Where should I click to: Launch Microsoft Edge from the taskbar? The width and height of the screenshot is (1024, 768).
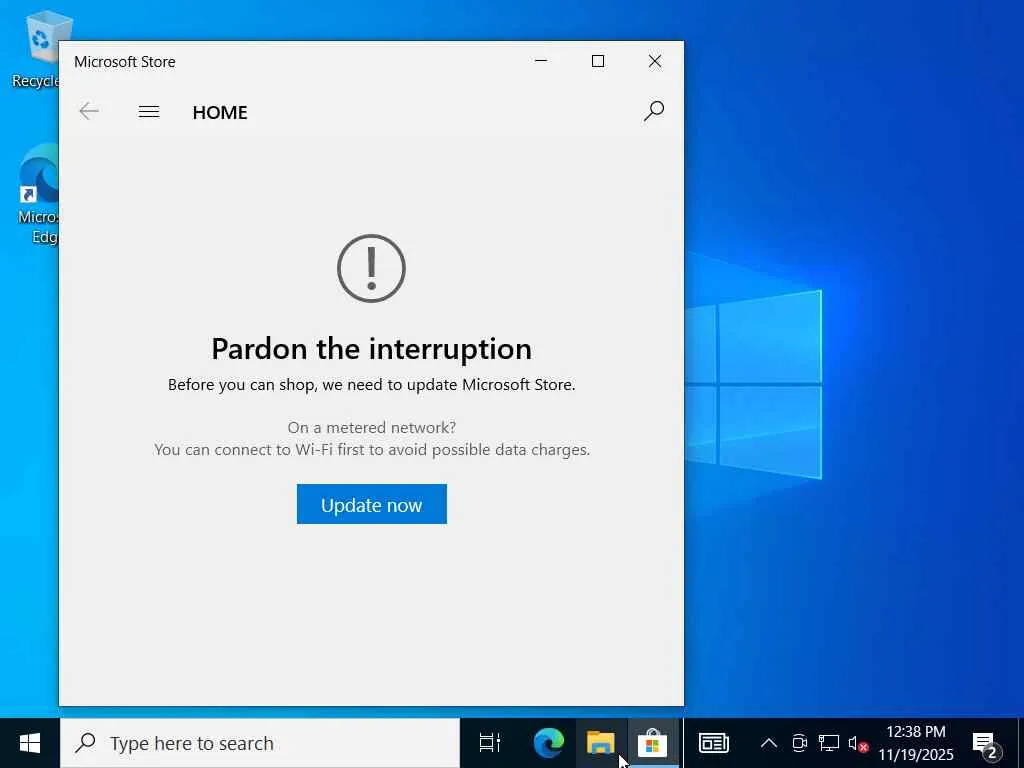point(549,743)
